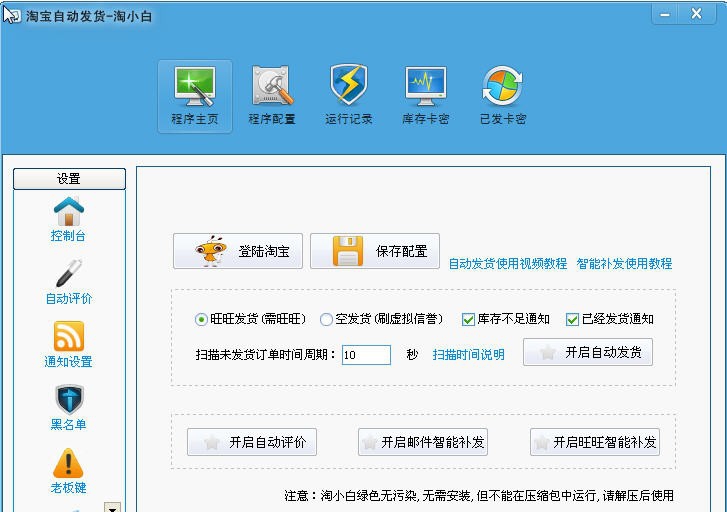This screenshot has width=727, height=512.
Task: Open 老板键 warning icon
Action: pos(68,463)
